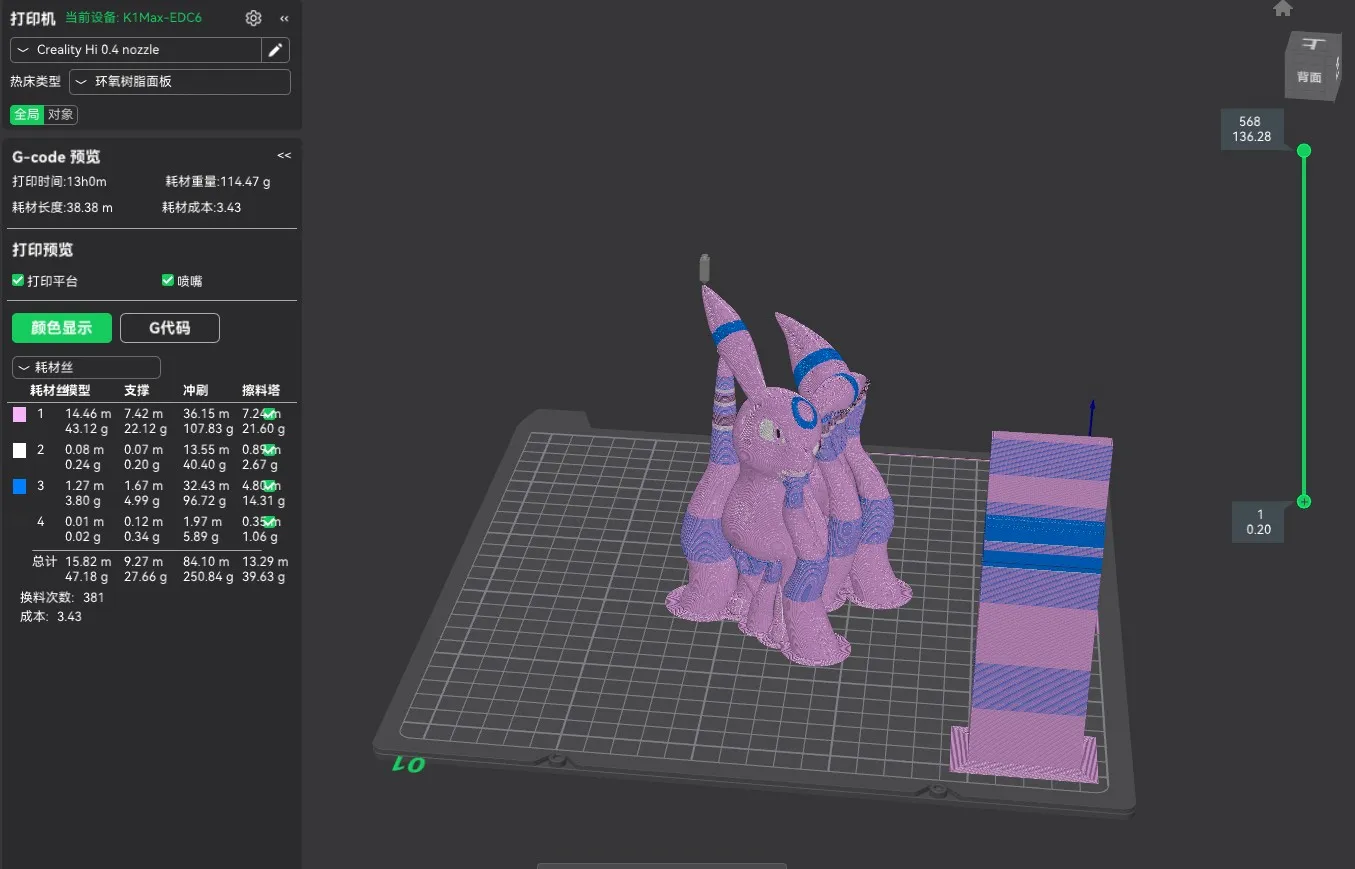Click the 打印时间:13h0m text

59,182
